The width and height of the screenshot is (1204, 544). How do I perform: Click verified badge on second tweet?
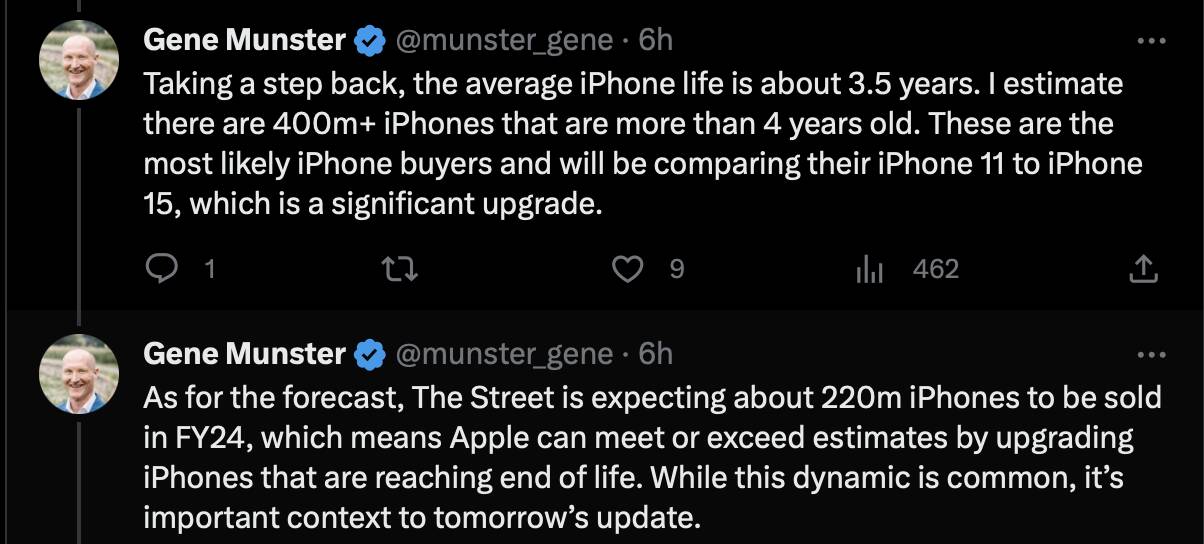371,355
